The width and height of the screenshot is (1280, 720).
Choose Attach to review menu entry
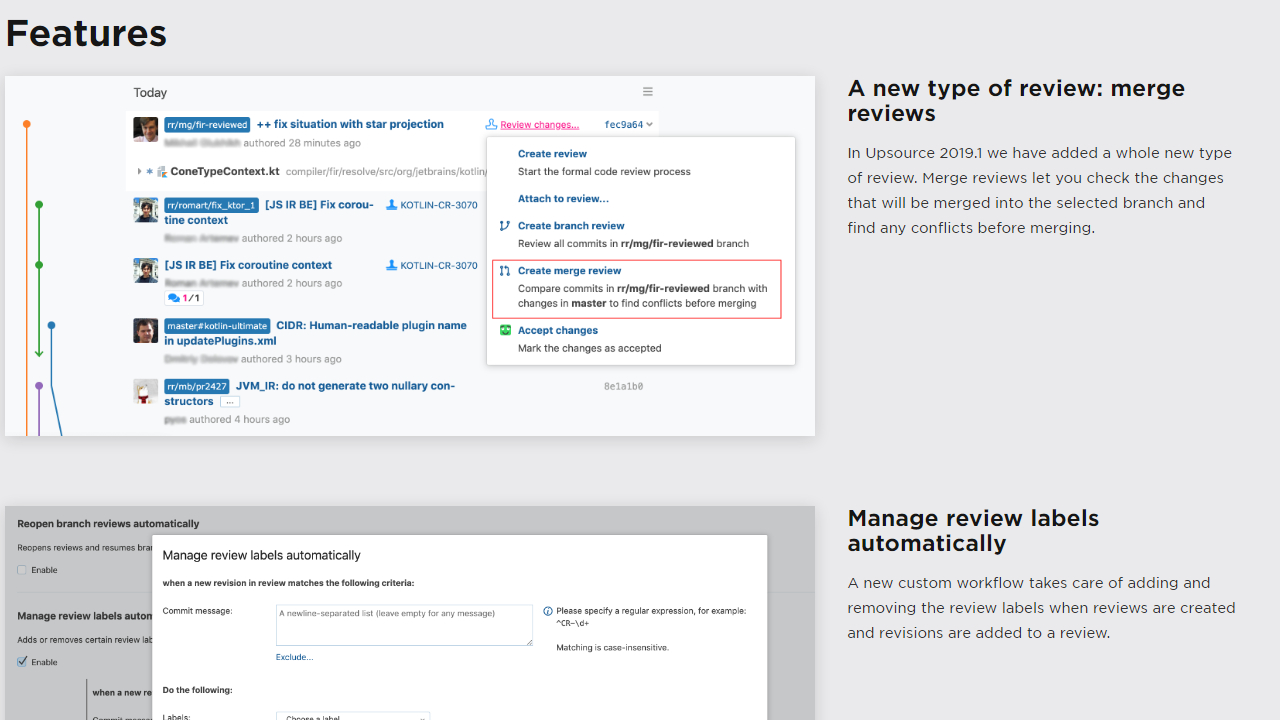[563, 199]
